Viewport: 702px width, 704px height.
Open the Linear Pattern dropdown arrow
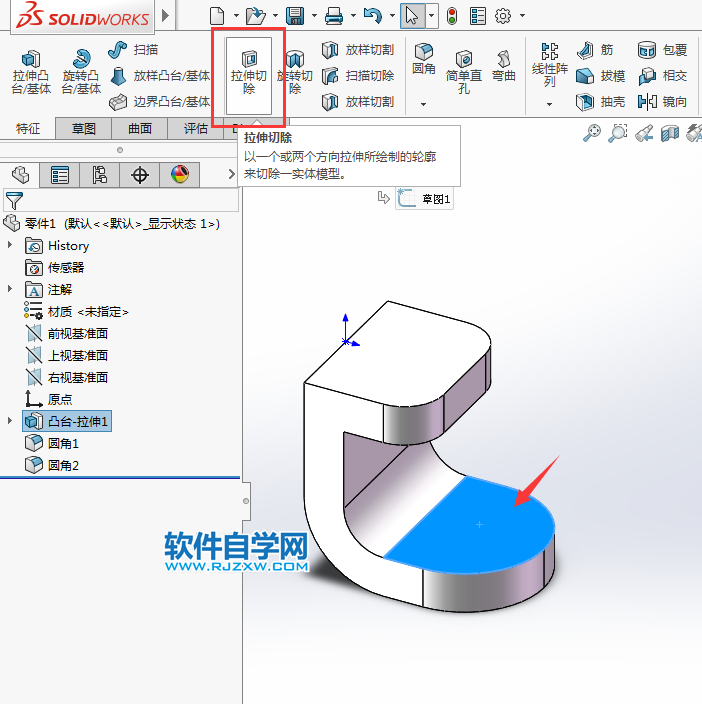click(x=549, y=104)
